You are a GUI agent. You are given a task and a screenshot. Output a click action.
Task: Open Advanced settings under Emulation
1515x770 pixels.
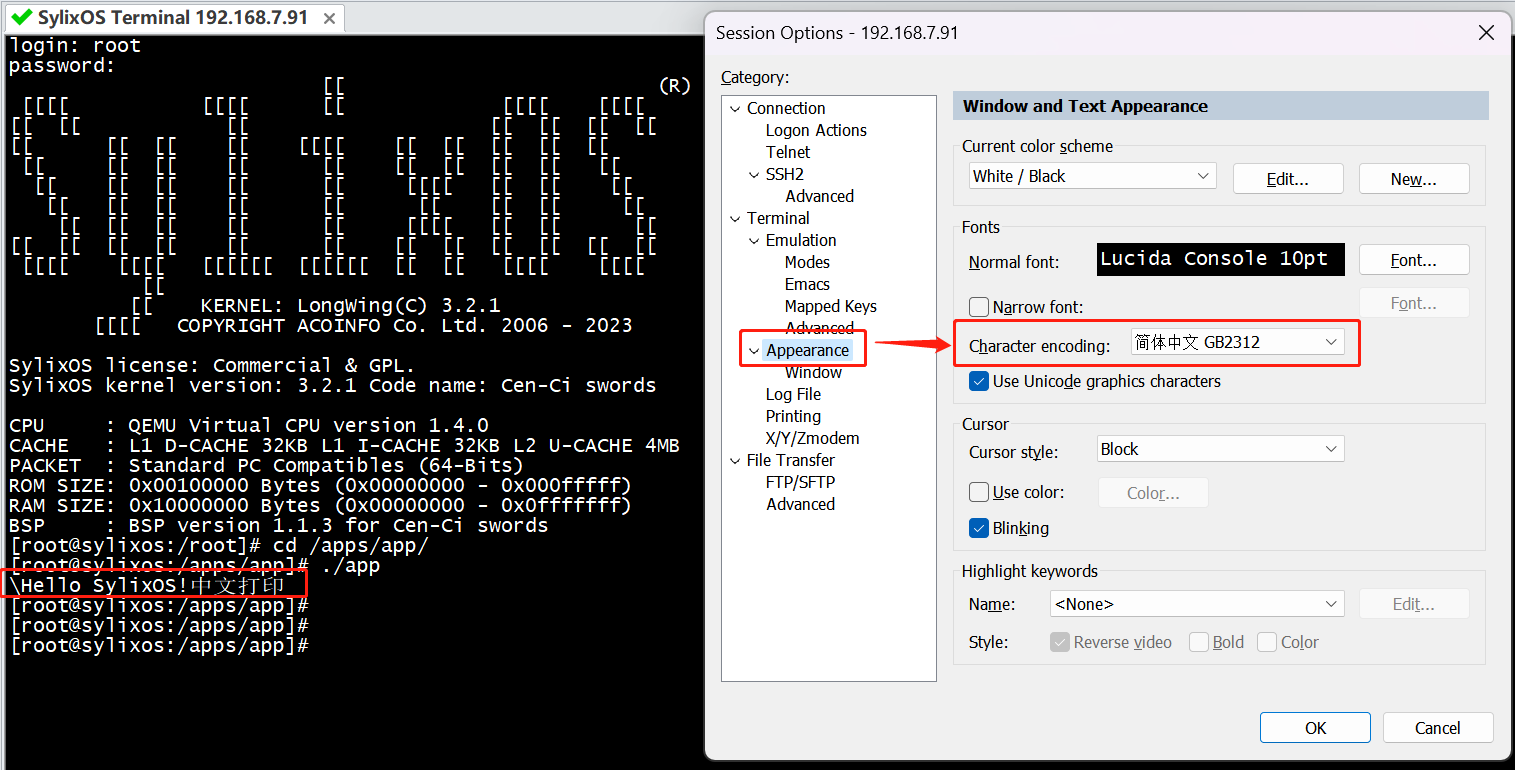click(x=819, y=328)
